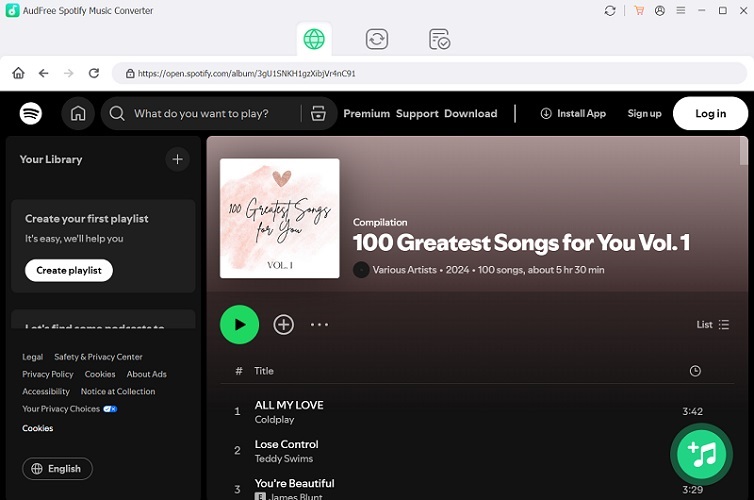Play the album with green play button
The image size is (754, 500).
[x=239, y=325]
